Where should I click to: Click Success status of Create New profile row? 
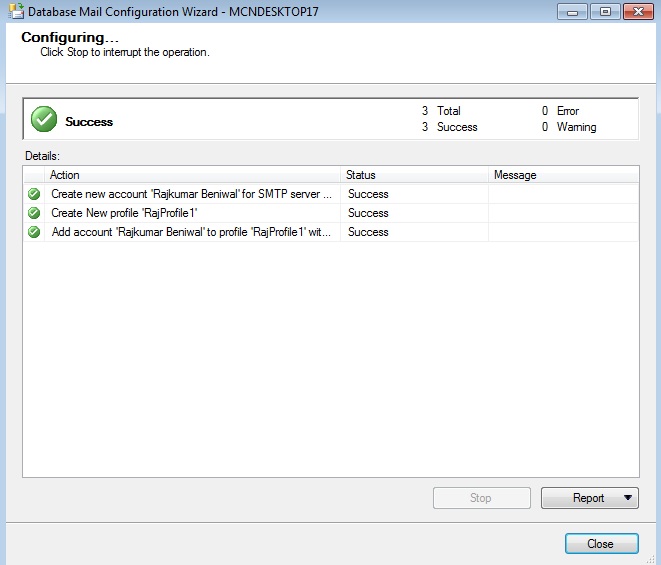[368, 213]
